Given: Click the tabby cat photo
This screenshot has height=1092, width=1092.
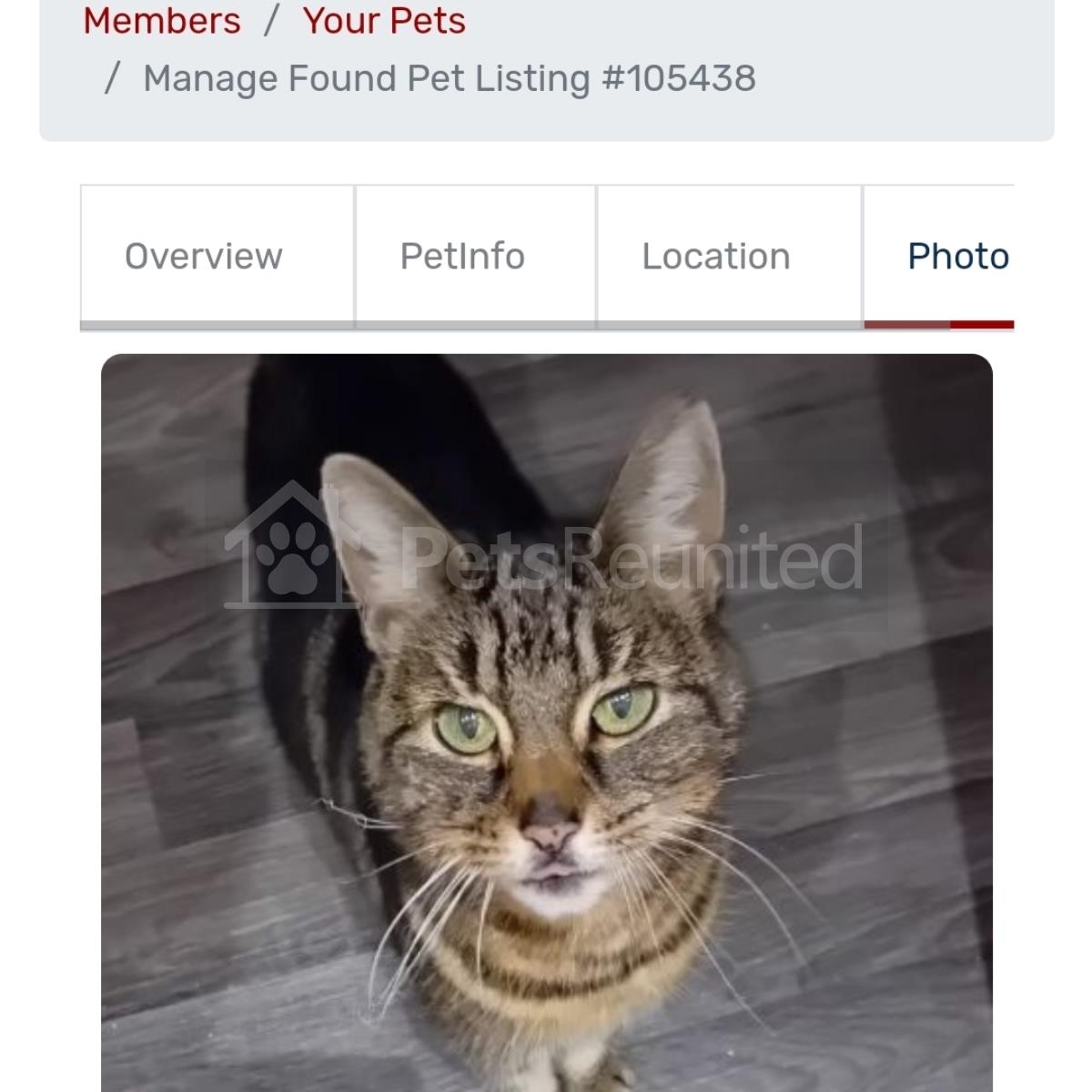Looking at the screenshot, I should (x=547, y=723).
